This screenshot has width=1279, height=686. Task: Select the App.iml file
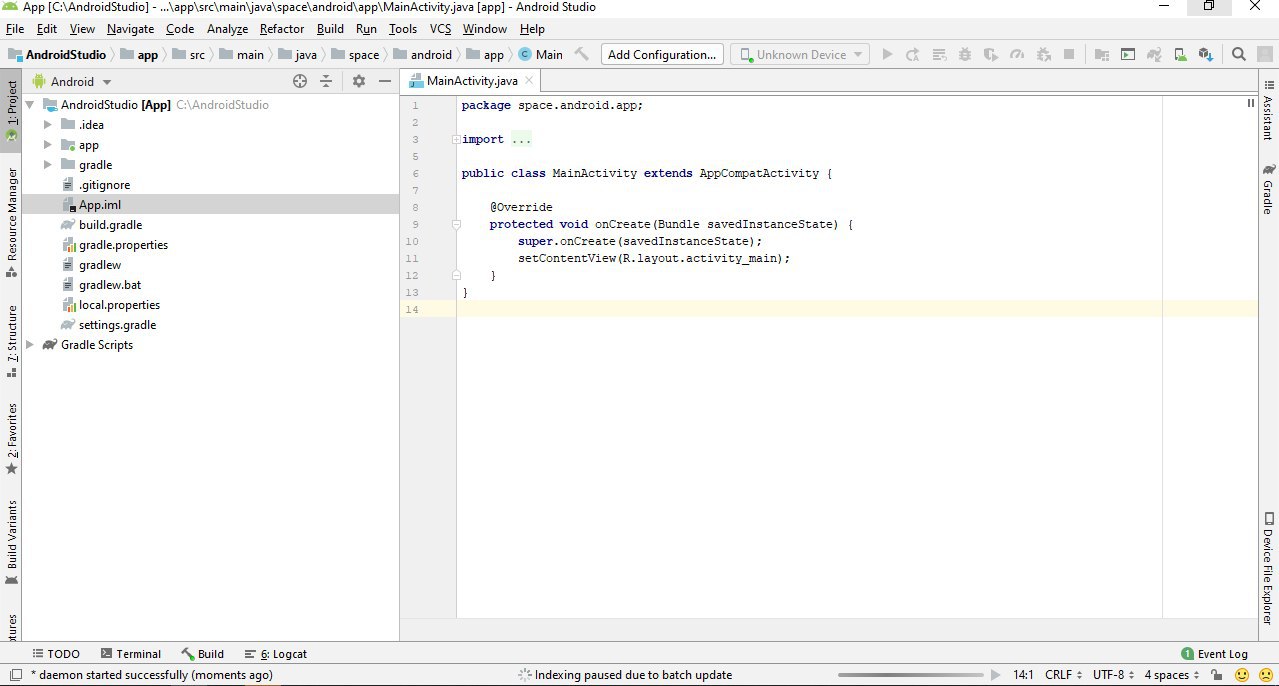[x=210, y=205]
